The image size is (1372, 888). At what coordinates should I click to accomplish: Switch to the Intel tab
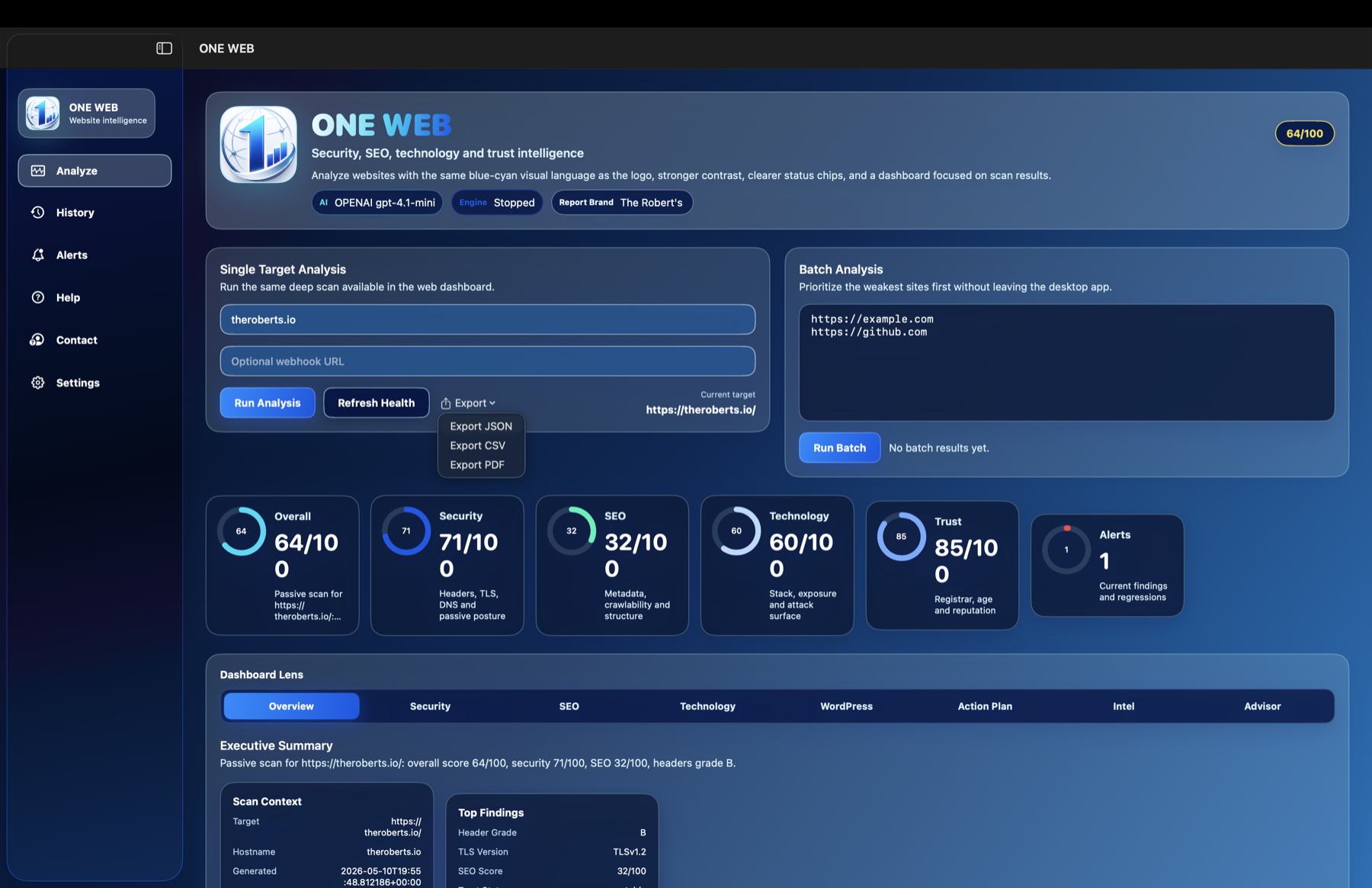click(1124, 707)
